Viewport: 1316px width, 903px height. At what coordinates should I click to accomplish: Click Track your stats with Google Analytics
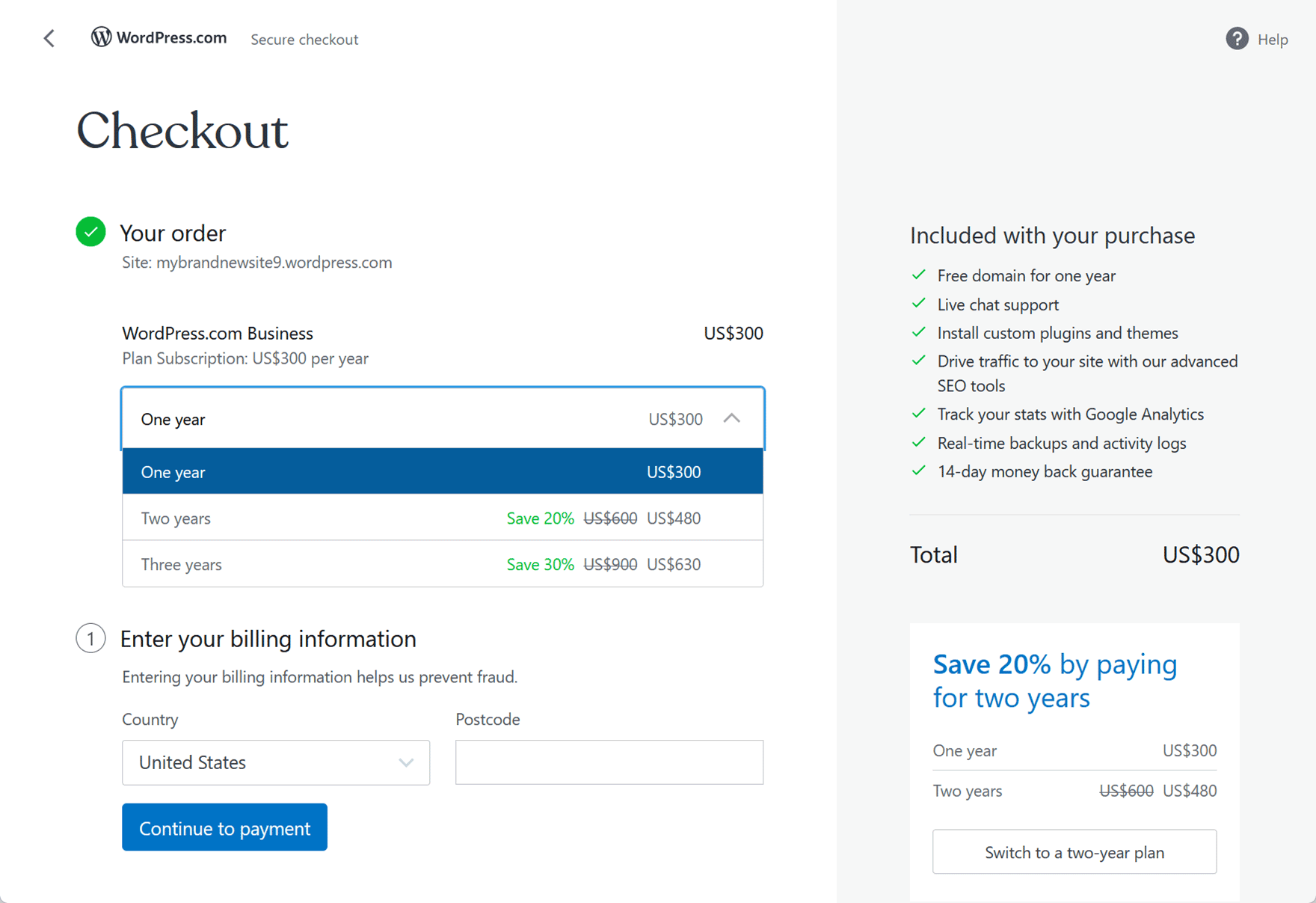(x=1070, y=414)
